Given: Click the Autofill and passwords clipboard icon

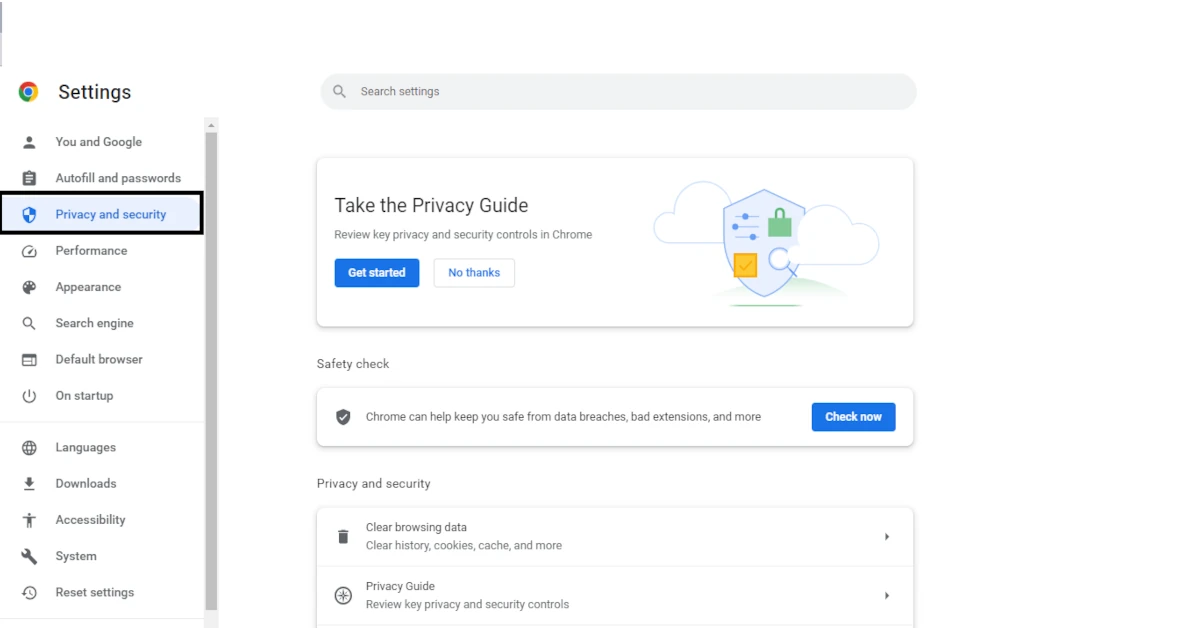Looking at the screenshot, I should point(29,178).
